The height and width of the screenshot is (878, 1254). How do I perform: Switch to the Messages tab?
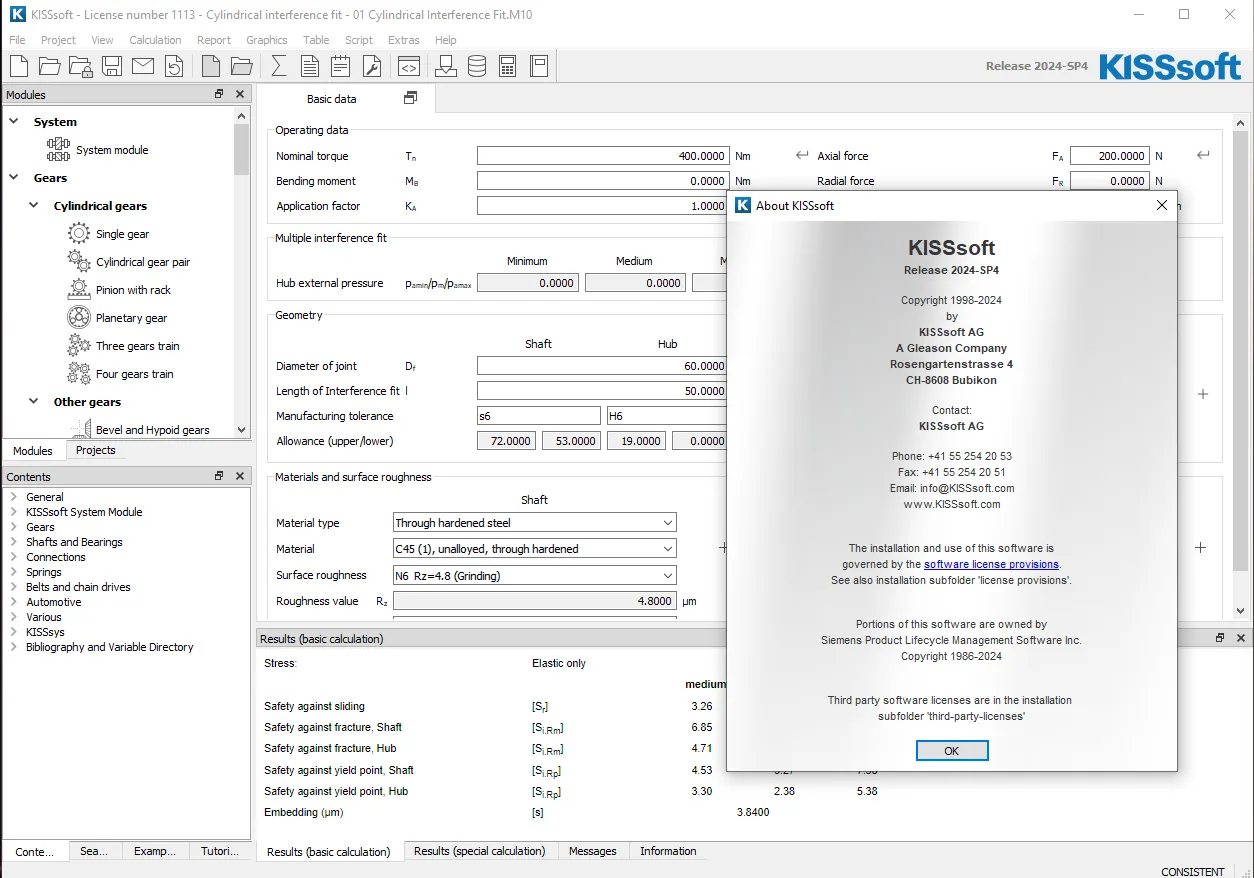[593, 851]
